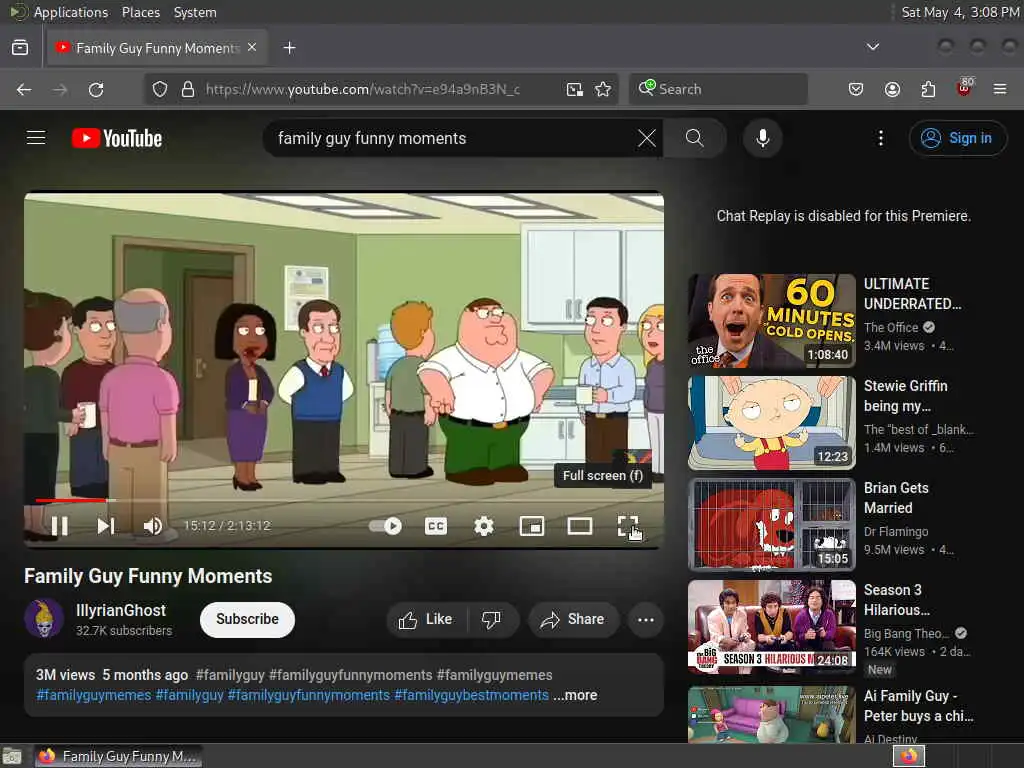
Task: Open the IllyrianGhost channel name link
Action: pyautogui.click(x=121, y=611)
